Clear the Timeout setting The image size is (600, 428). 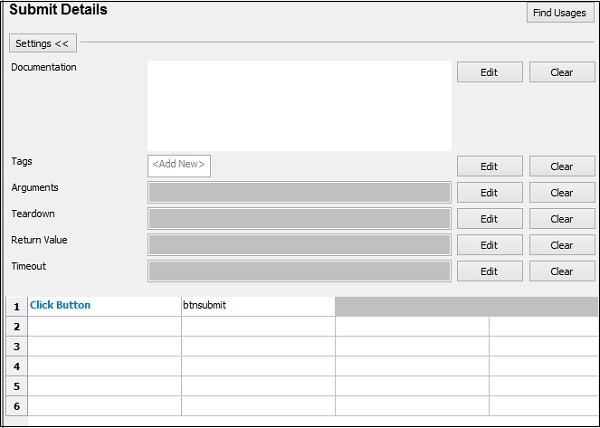[x=561, y=271]
